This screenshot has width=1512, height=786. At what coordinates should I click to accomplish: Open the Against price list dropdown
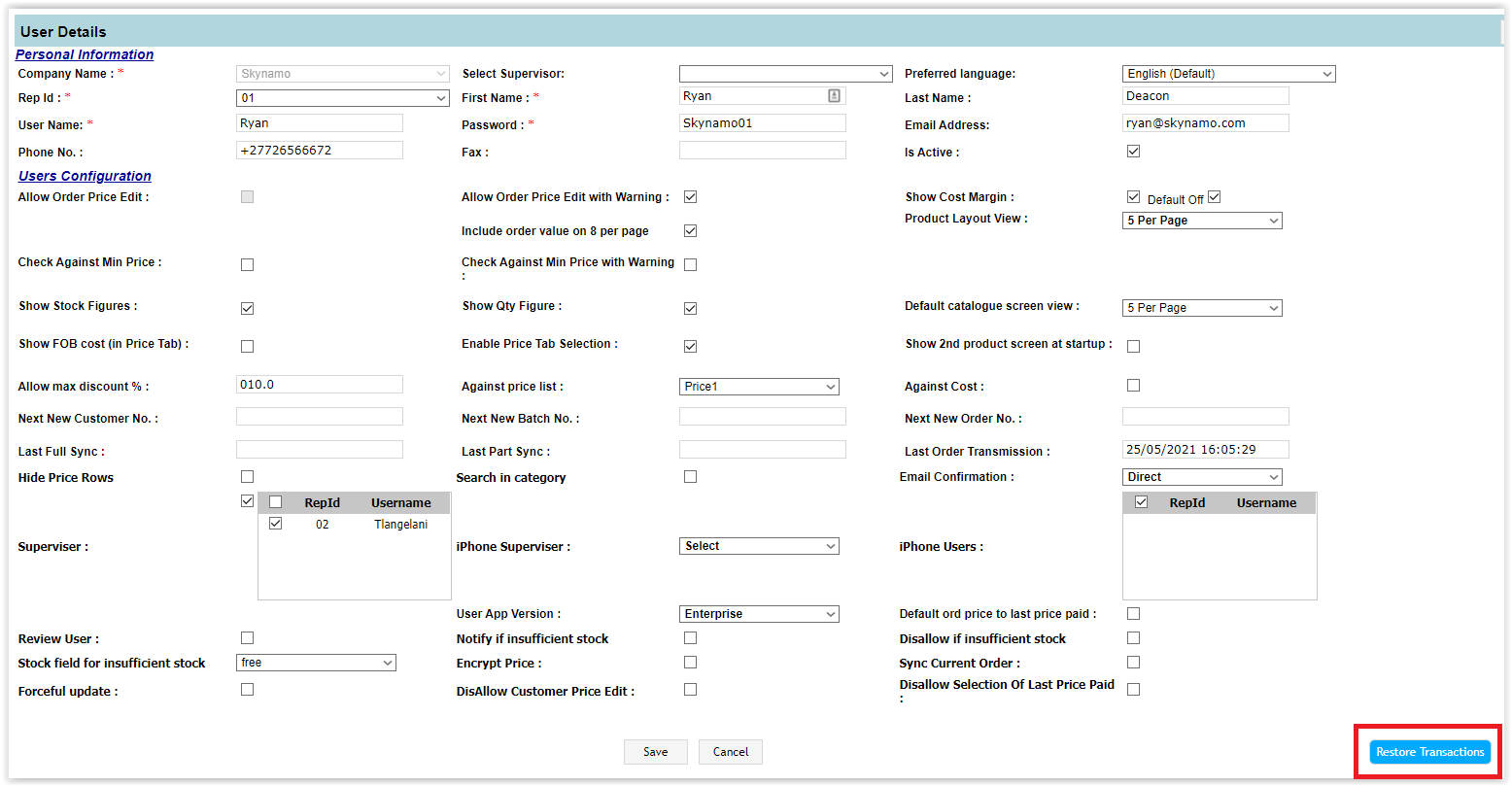[758, 387]
